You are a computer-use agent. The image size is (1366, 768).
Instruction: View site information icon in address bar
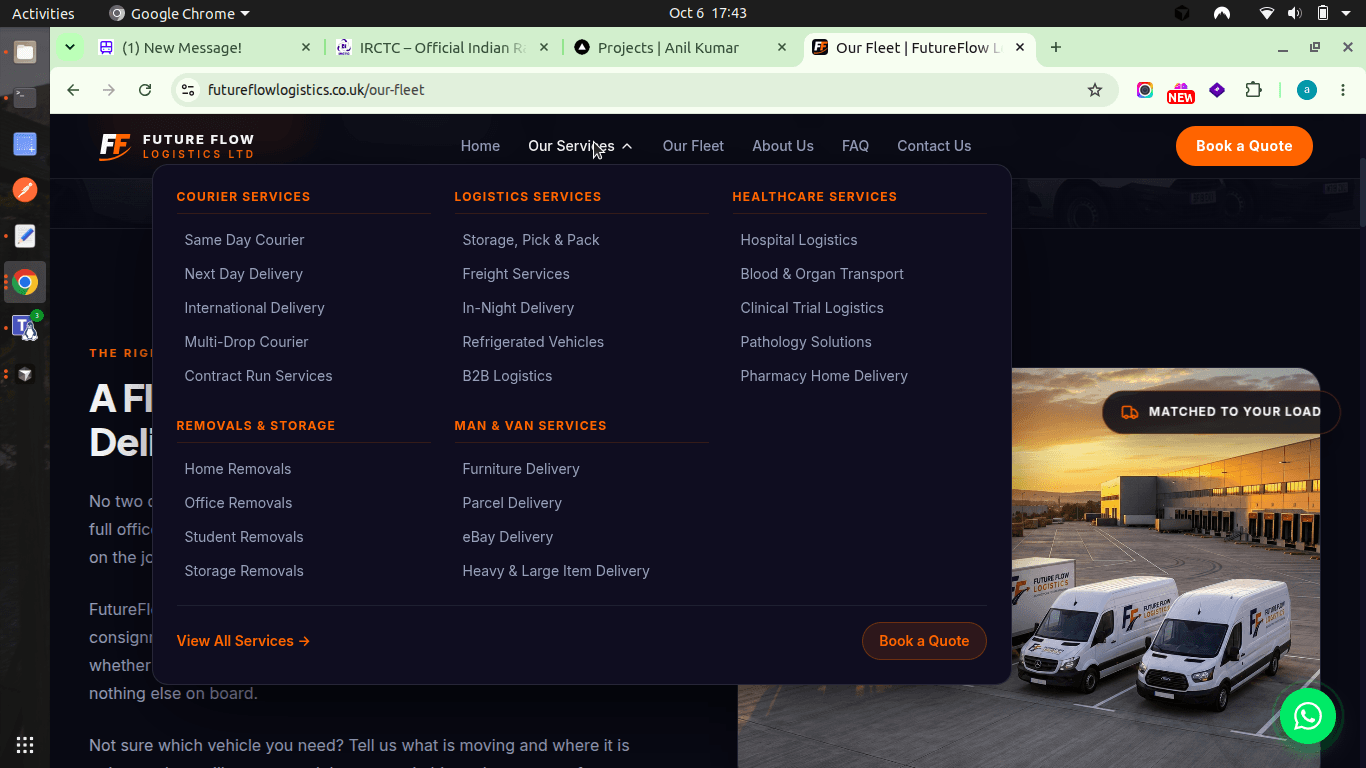point(187,90)
